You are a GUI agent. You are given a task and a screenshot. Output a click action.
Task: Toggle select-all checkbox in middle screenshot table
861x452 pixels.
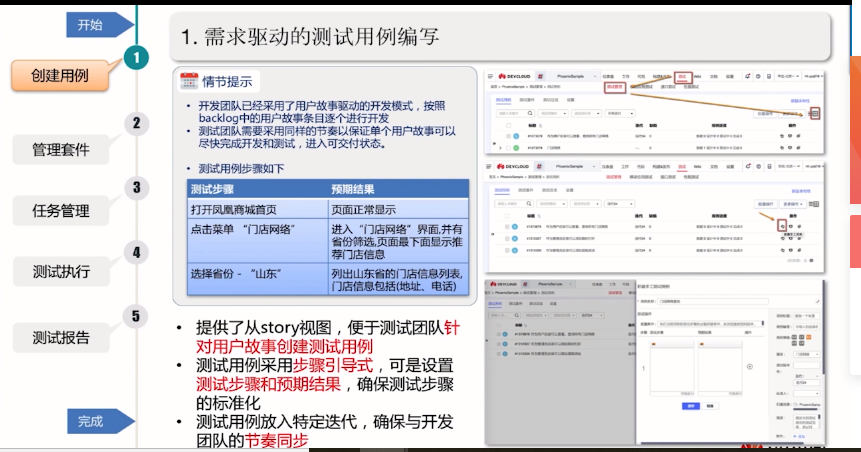pyautogui.click(x=507, y=216)
